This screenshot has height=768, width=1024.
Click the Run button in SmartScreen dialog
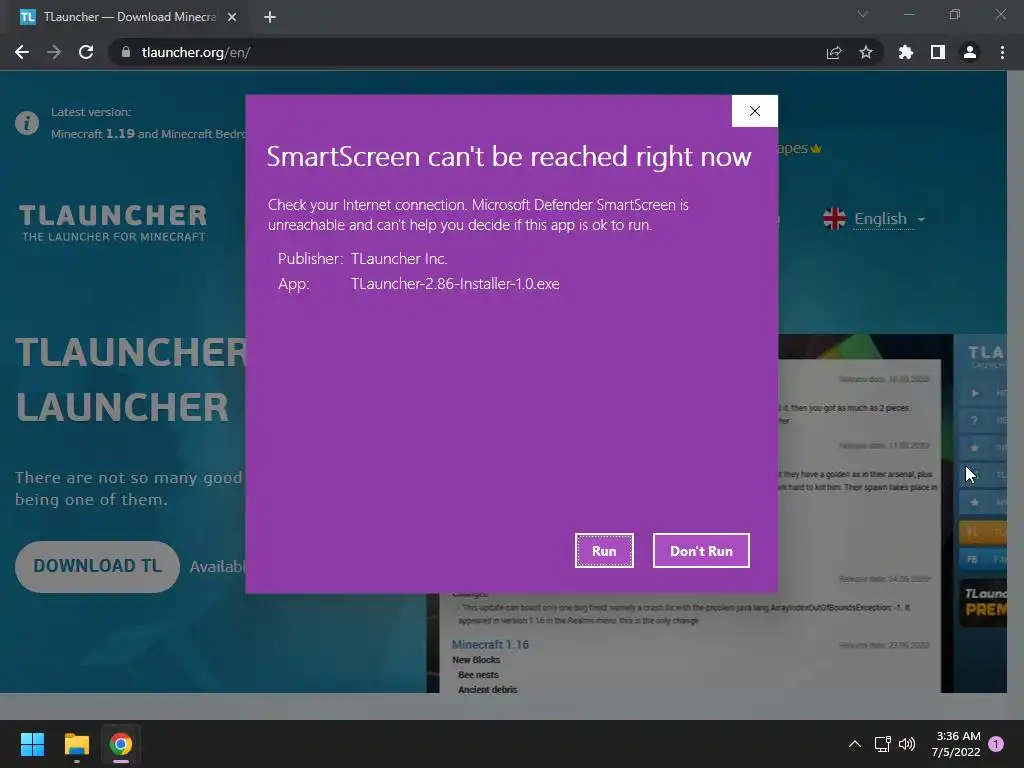604,551
